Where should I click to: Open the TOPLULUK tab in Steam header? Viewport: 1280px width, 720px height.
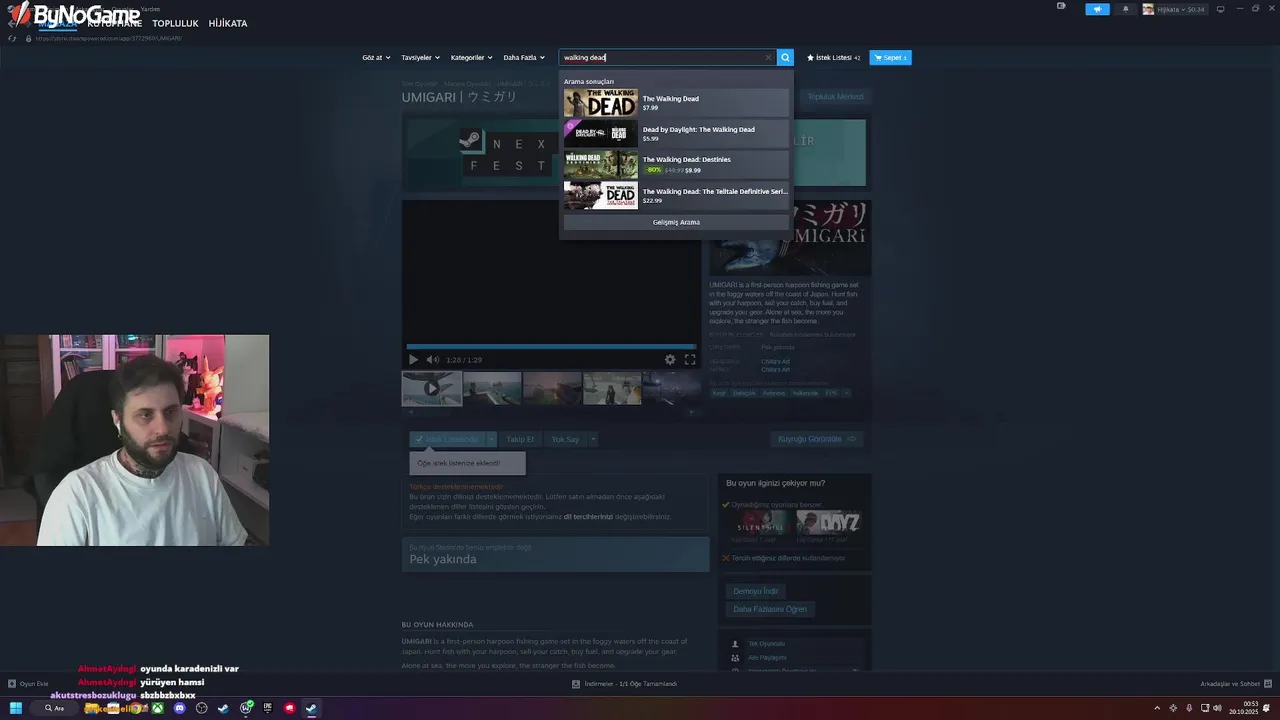175,23
